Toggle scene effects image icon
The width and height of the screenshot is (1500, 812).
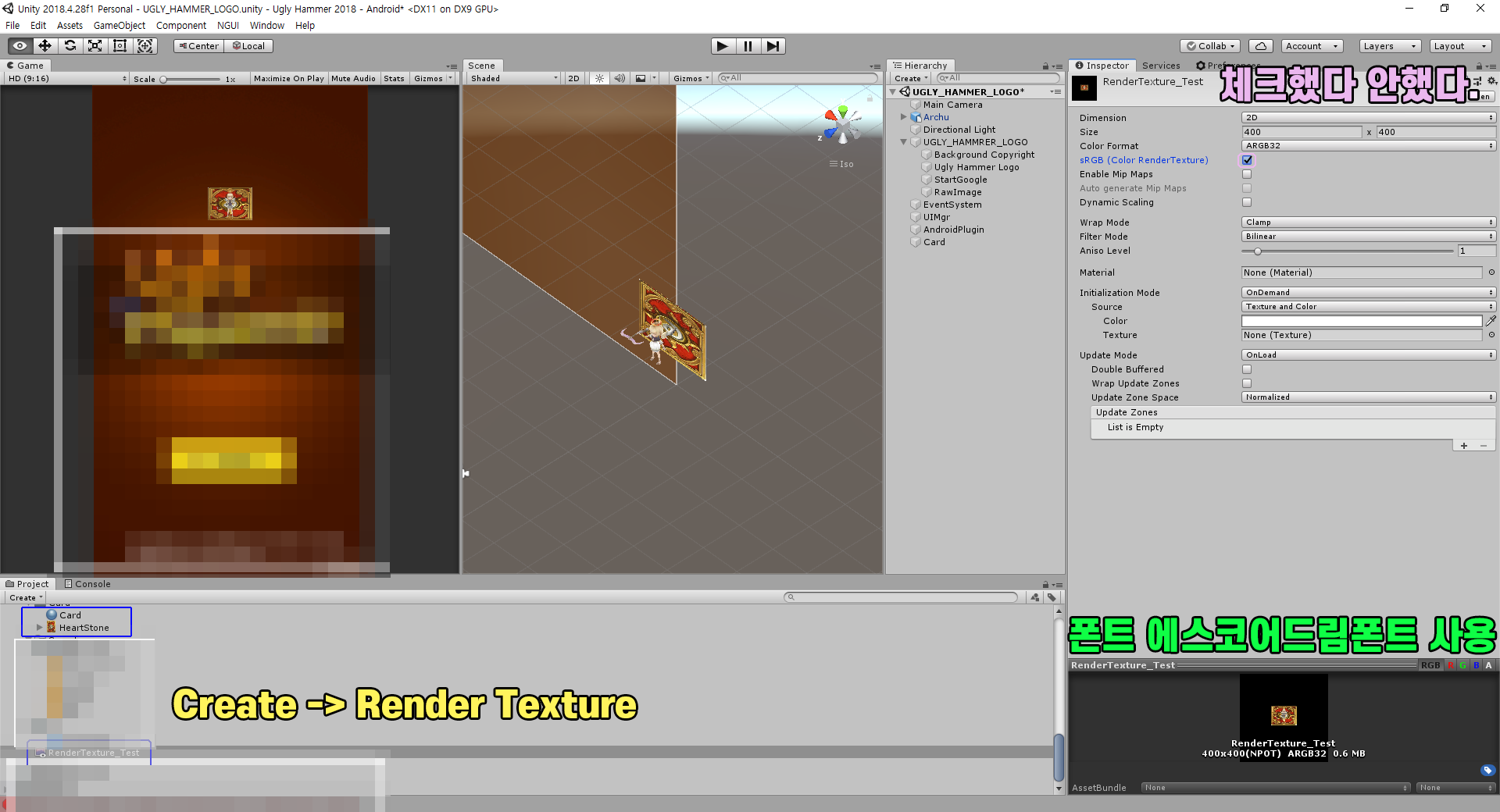click(641, 78)
